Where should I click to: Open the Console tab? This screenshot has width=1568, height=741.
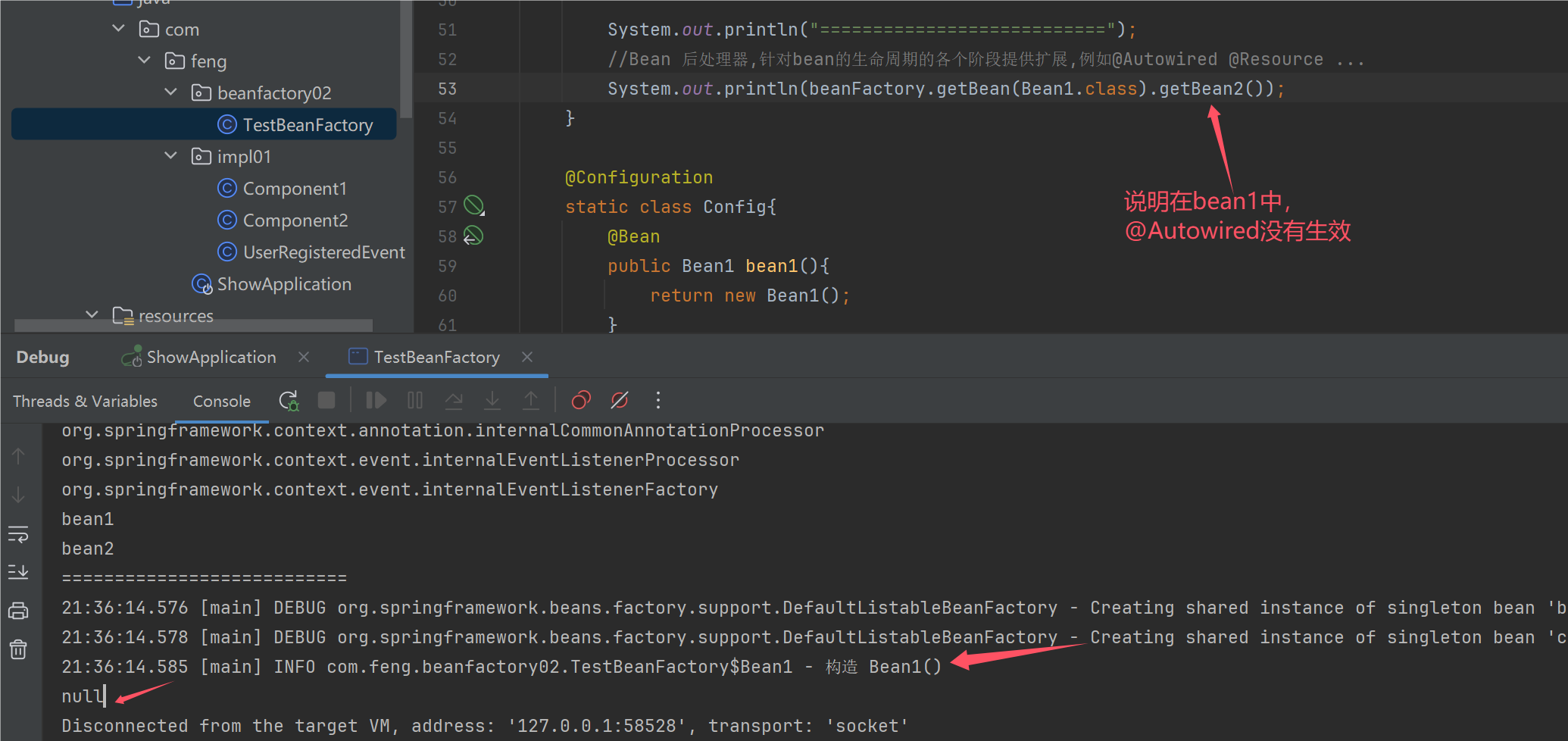click(x=222, y=401)
